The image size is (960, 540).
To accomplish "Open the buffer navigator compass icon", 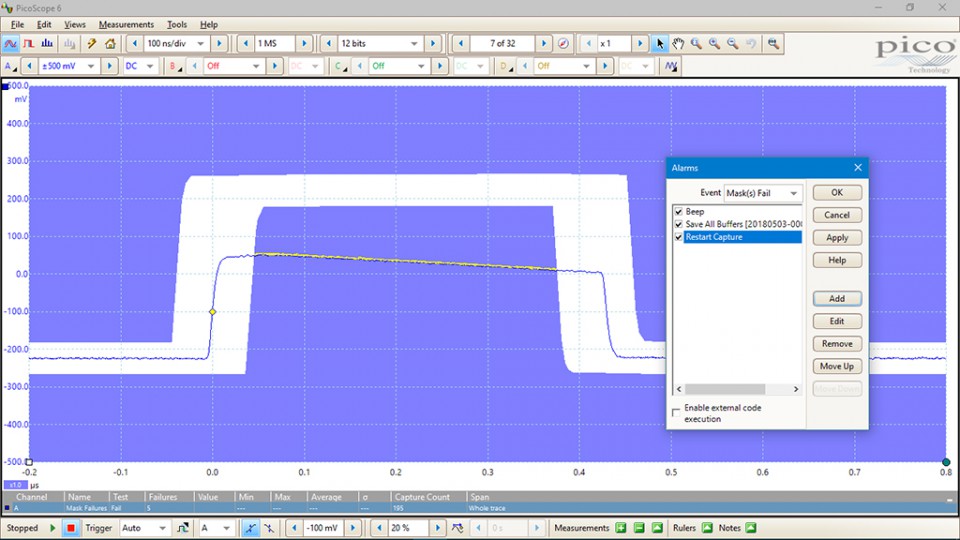I will tap(563, 44).
